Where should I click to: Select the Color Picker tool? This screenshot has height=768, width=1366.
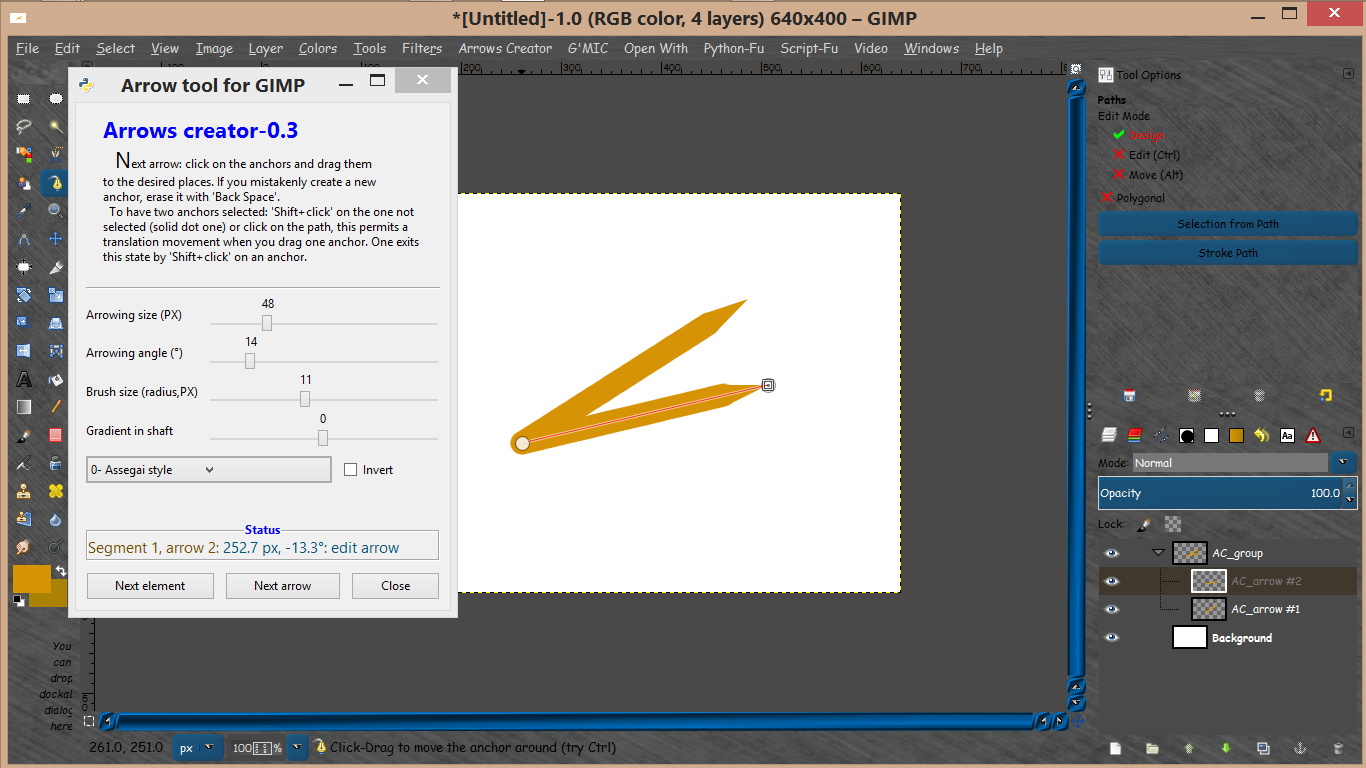(24, 211)
